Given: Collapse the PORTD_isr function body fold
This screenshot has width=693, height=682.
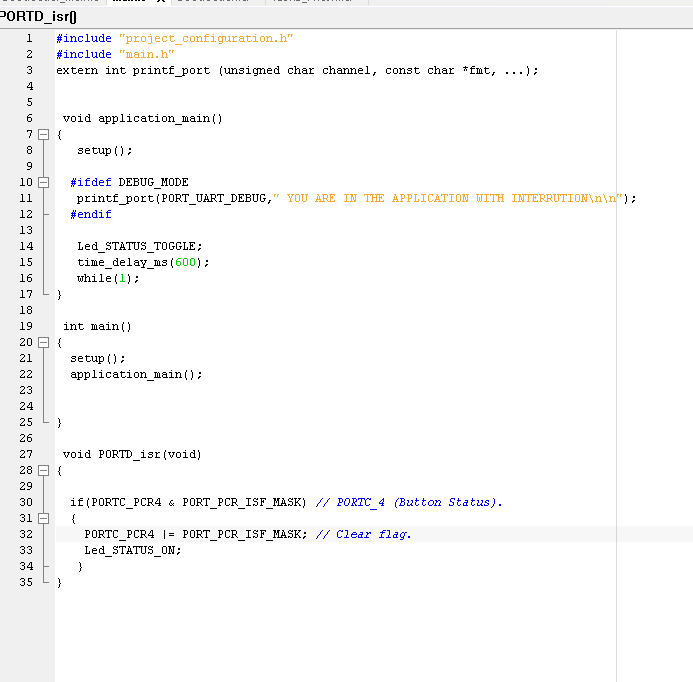Looking at the screenshot, I should 43,470.
